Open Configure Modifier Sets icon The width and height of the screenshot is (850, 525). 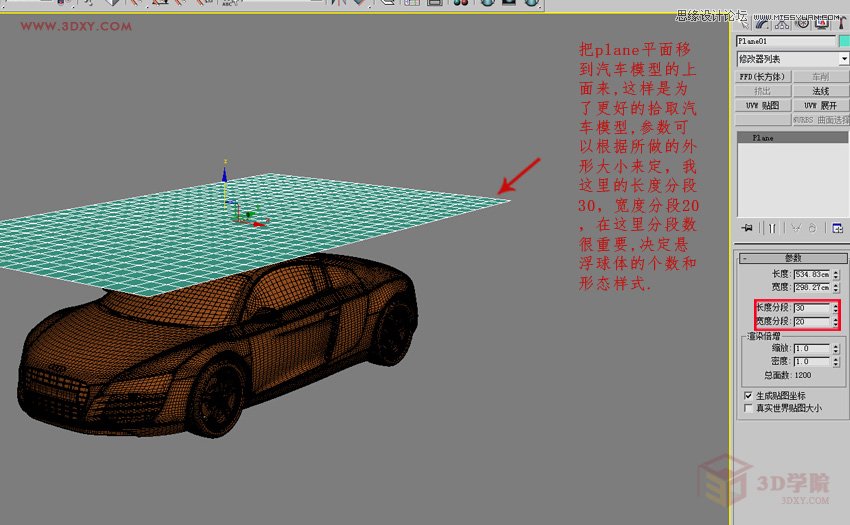[x=838, y=228]
